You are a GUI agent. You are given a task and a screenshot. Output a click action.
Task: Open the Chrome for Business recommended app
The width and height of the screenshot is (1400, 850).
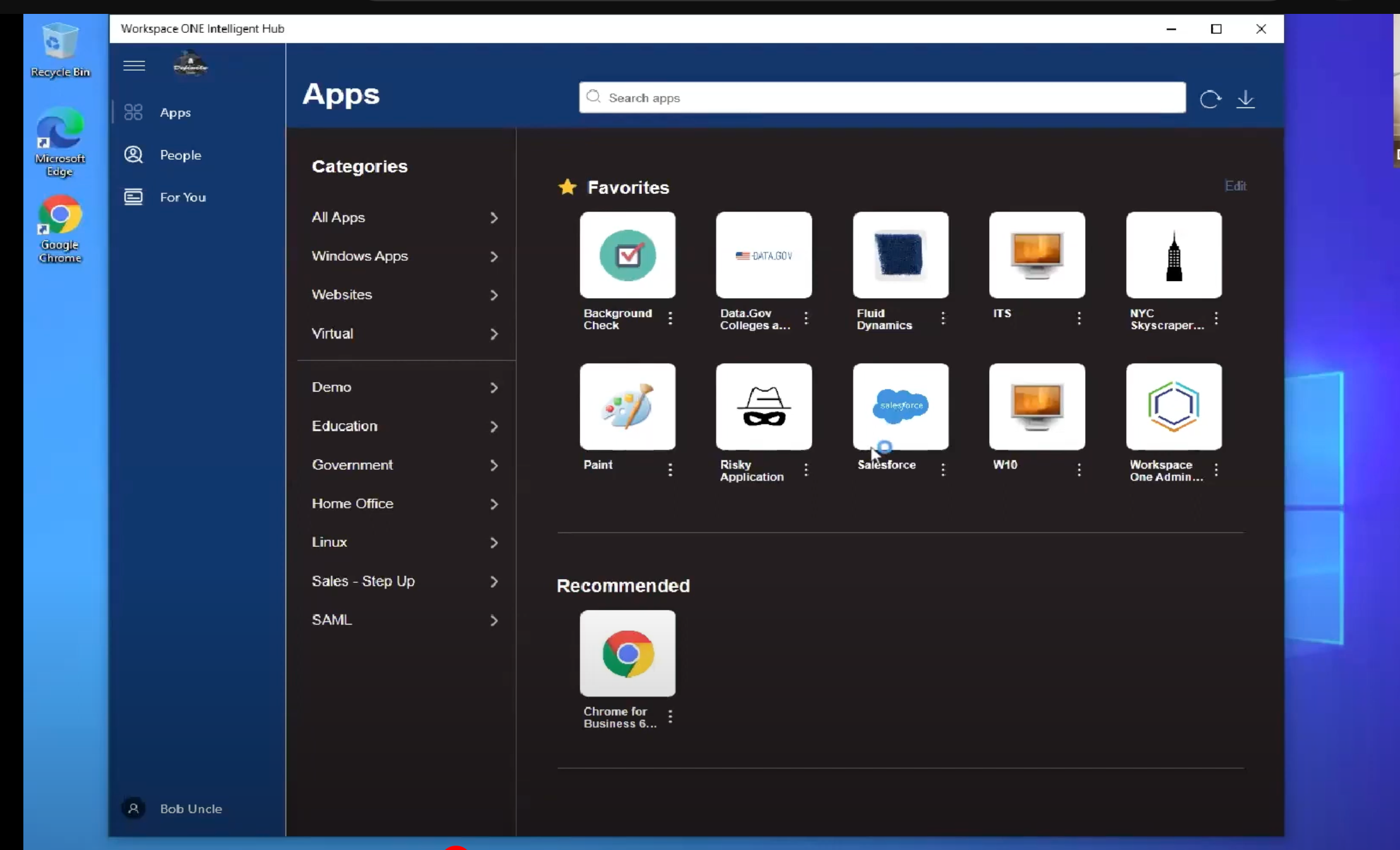tap(627, 653)
